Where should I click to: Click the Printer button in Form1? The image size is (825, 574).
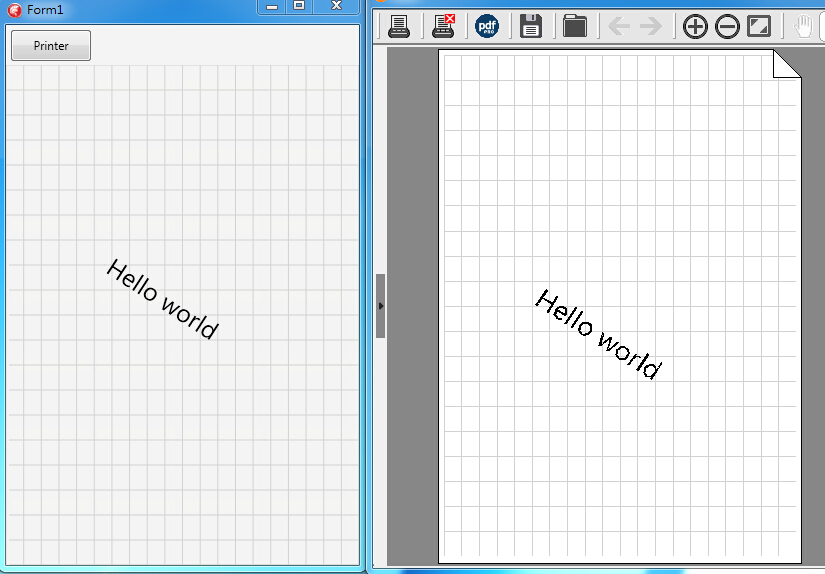point(51,46)
